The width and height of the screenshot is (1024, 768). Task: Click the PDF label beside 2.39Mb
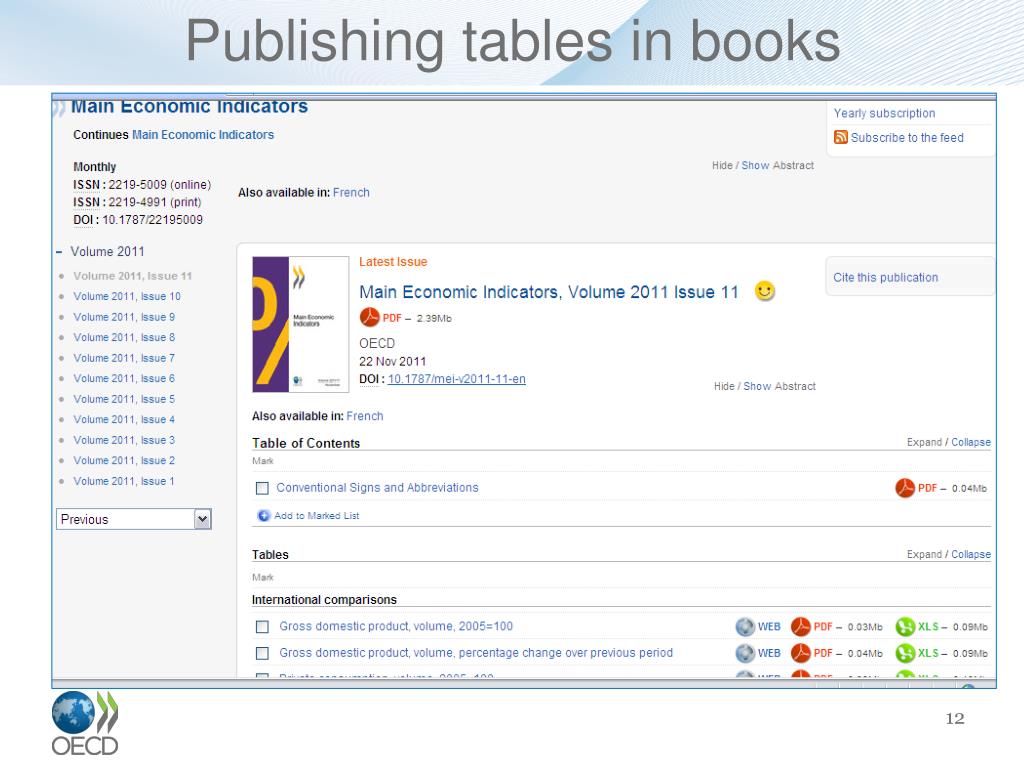click(x=392, y=318)
